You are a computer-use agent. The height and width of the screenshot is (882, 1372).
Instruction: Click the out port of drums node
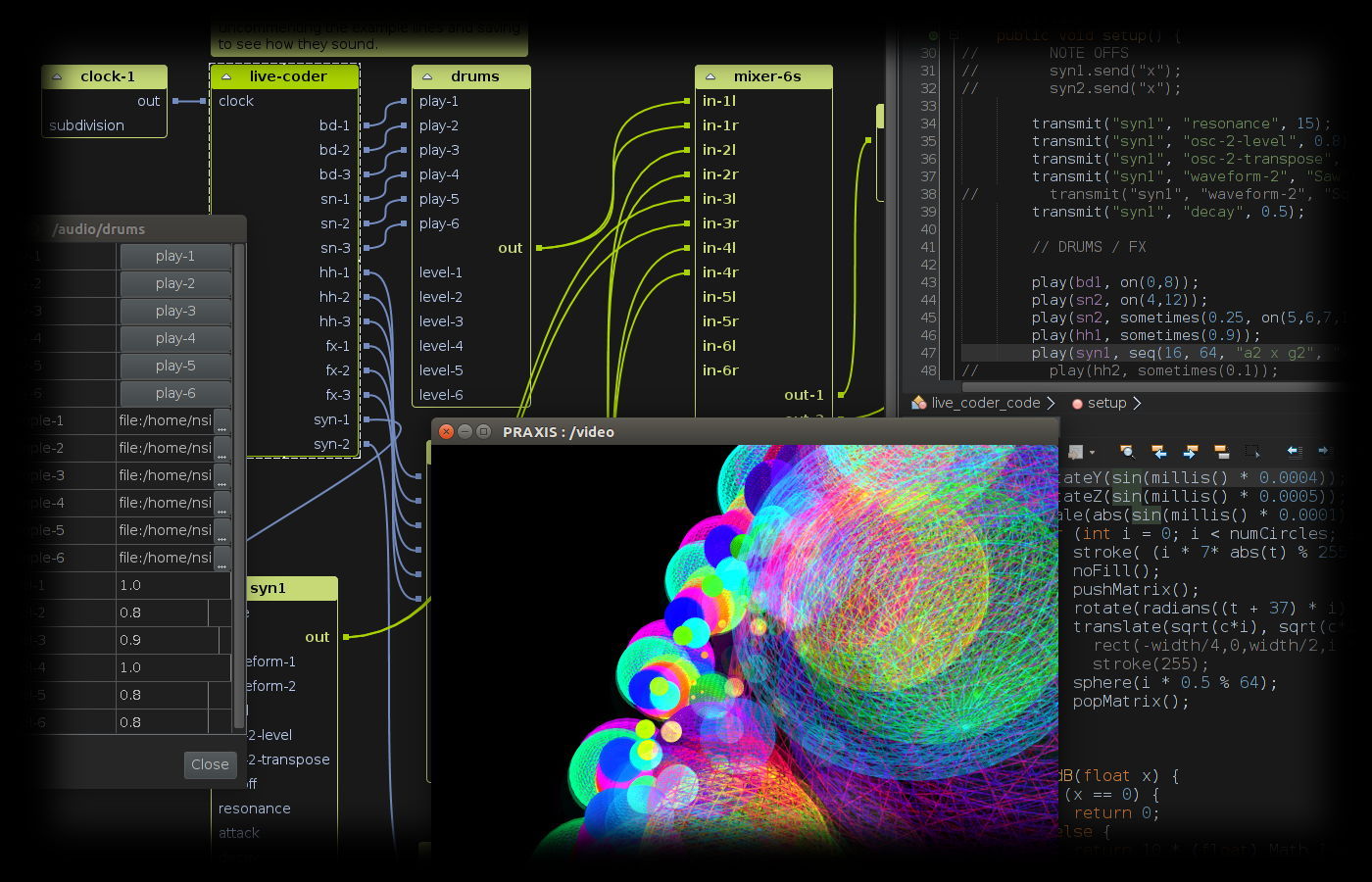tap(538, 248)
